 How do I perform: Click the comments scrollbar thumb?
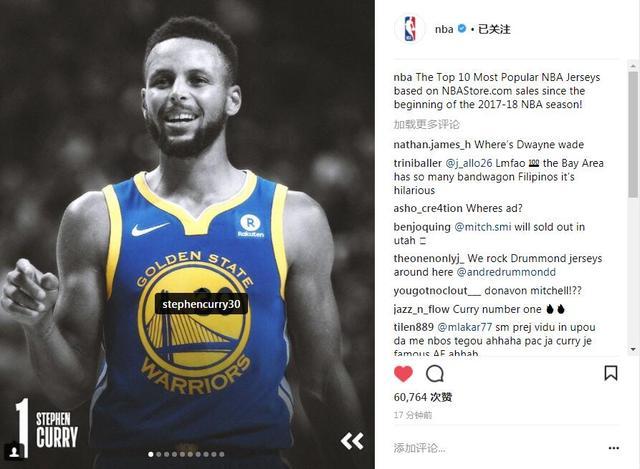click(633, 134)
